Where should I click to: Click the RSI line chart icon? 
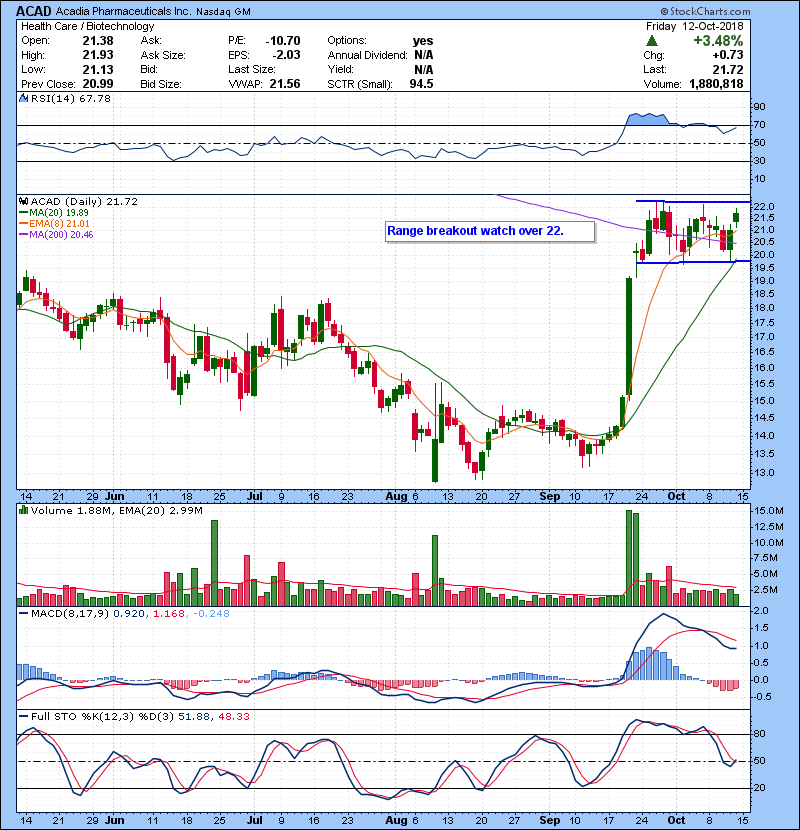click(x=23, y=98)
